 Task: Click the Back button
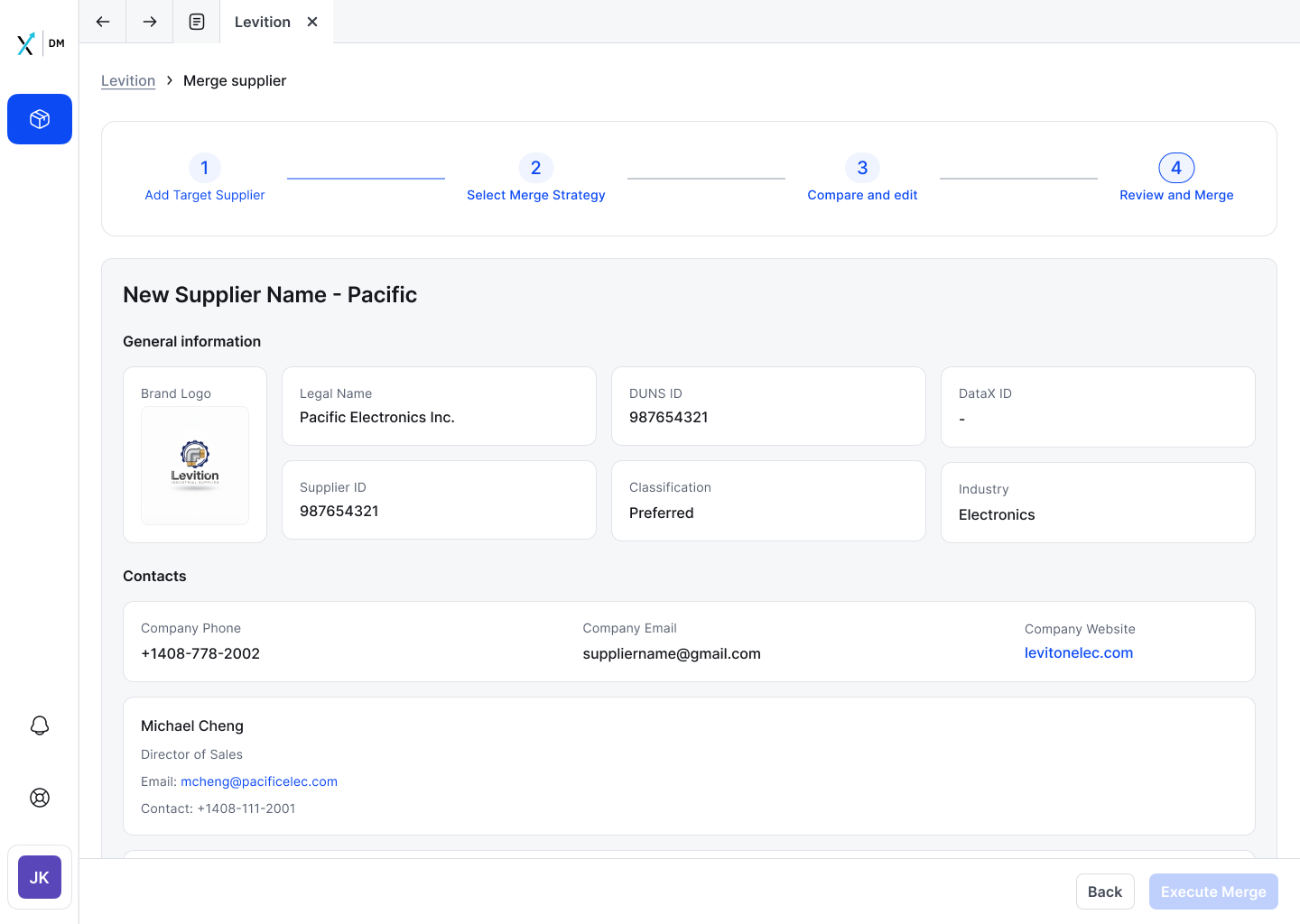[1105, 892]
